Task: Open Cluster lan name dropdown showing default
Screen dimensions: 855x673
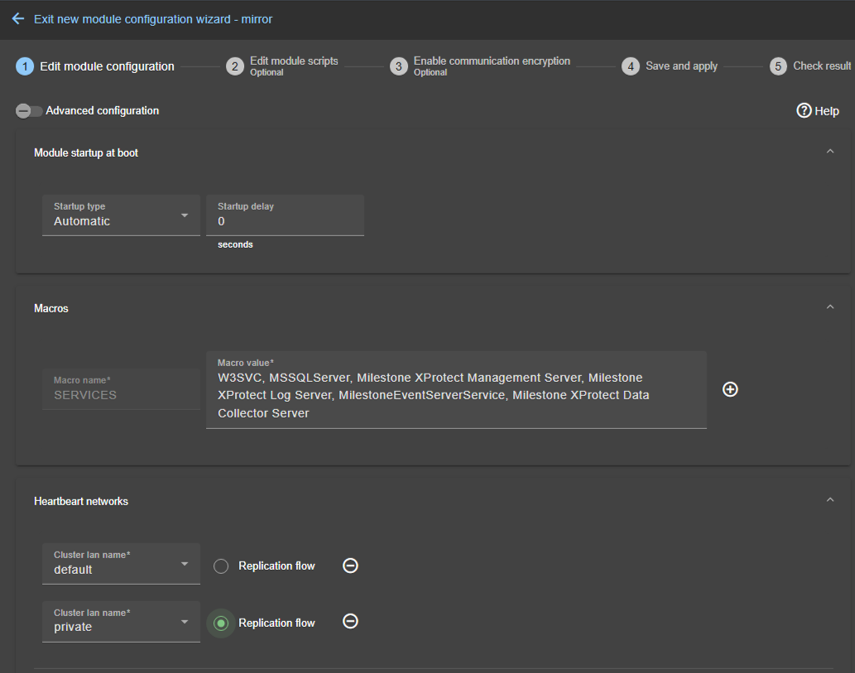Action: click(121, 564)
